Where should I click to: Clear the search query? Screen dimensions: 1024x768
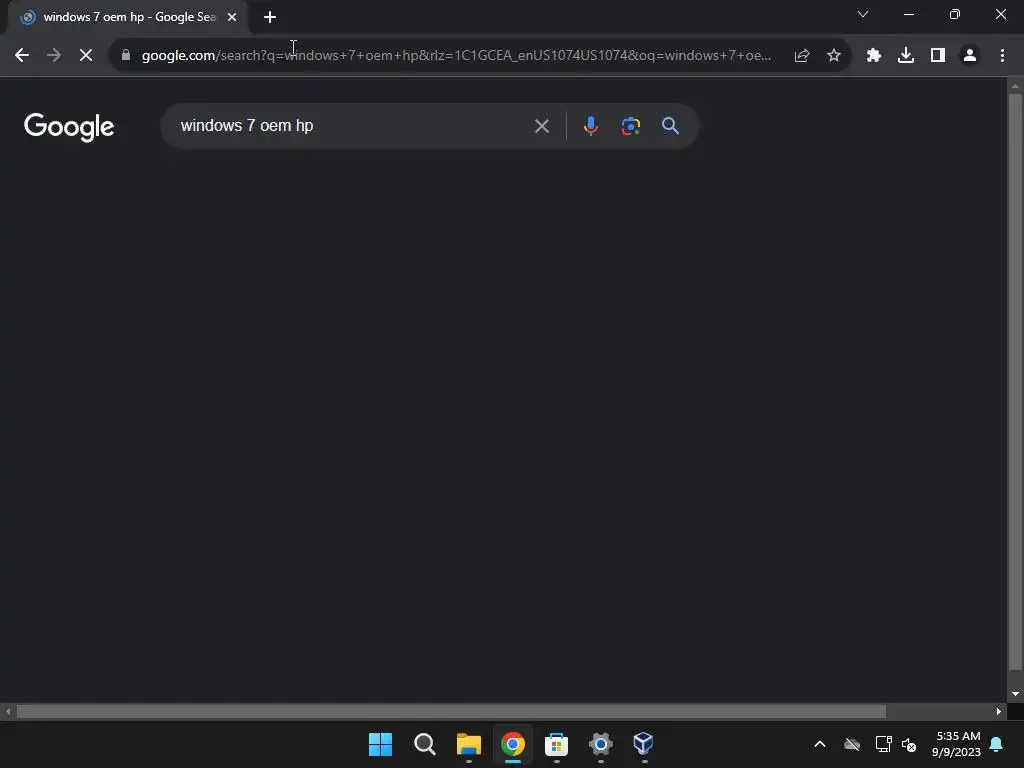coord(542,126)
